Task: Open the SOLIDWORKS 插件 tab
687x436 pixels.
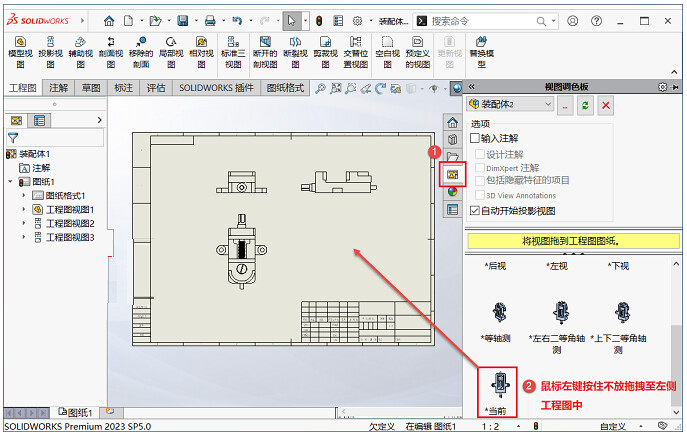Action: (x=216, y=88)
